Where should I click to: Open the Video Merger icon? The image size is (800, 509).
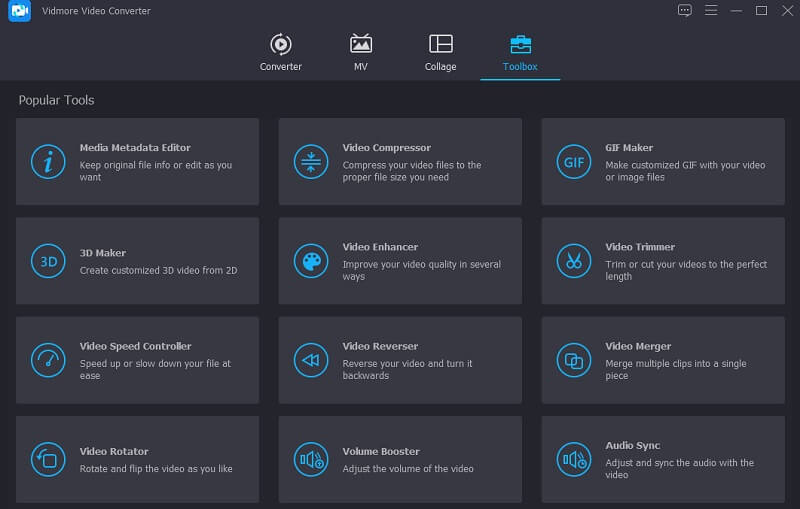573,360
